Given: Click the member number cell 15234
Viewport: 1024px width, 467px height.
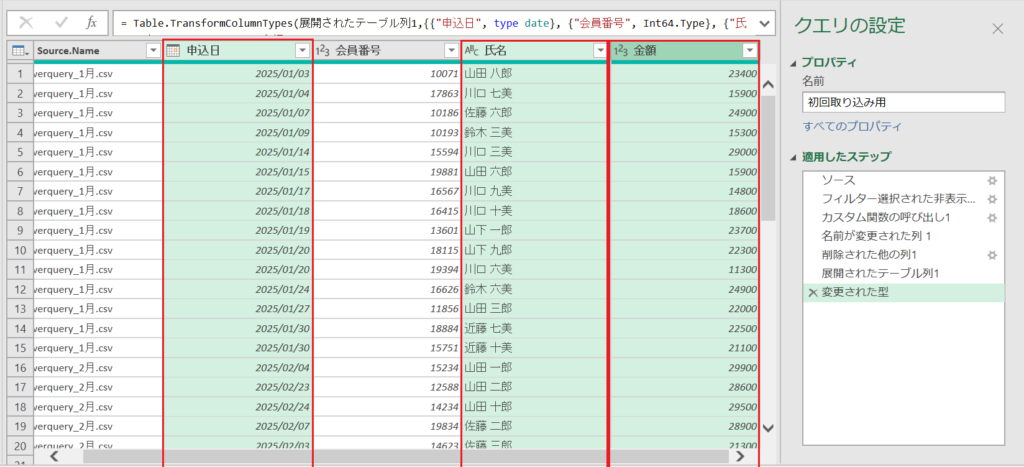Looking at the screenshot, I should tap(387, 367).
